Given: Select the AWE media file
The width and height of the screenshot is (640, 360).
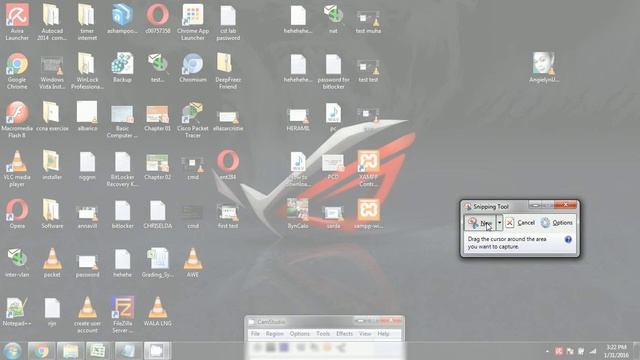Looking at the screenshot, I should click(193, 262).
